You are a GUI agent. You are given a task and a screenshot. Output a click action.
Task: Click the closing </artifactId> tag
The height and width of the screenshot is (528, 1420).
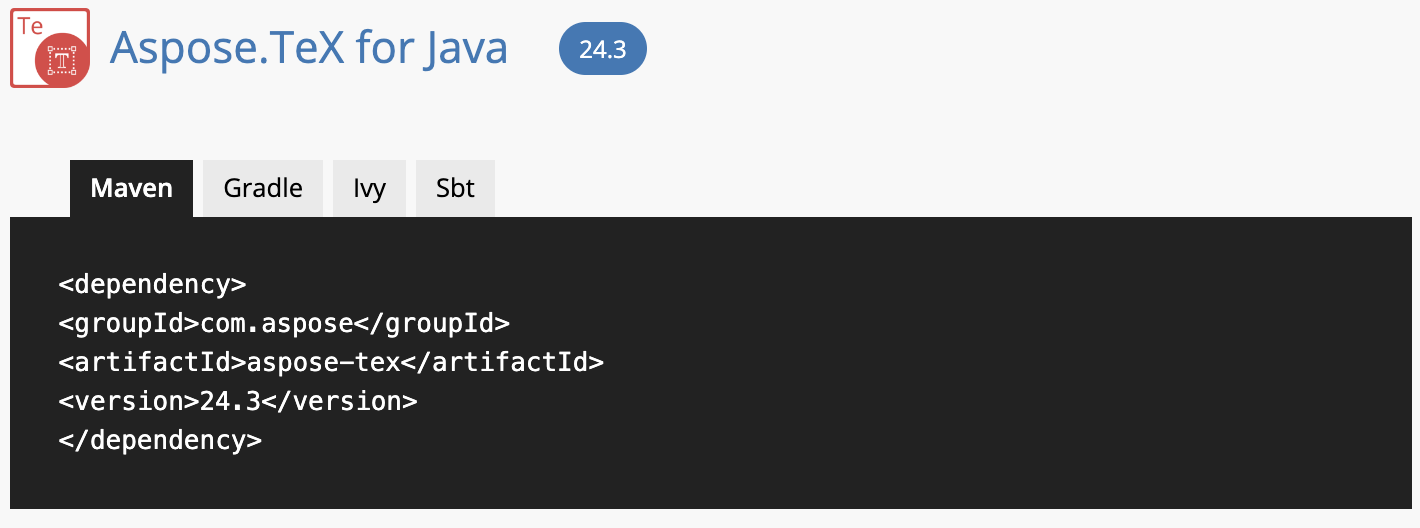click(503, 362)
